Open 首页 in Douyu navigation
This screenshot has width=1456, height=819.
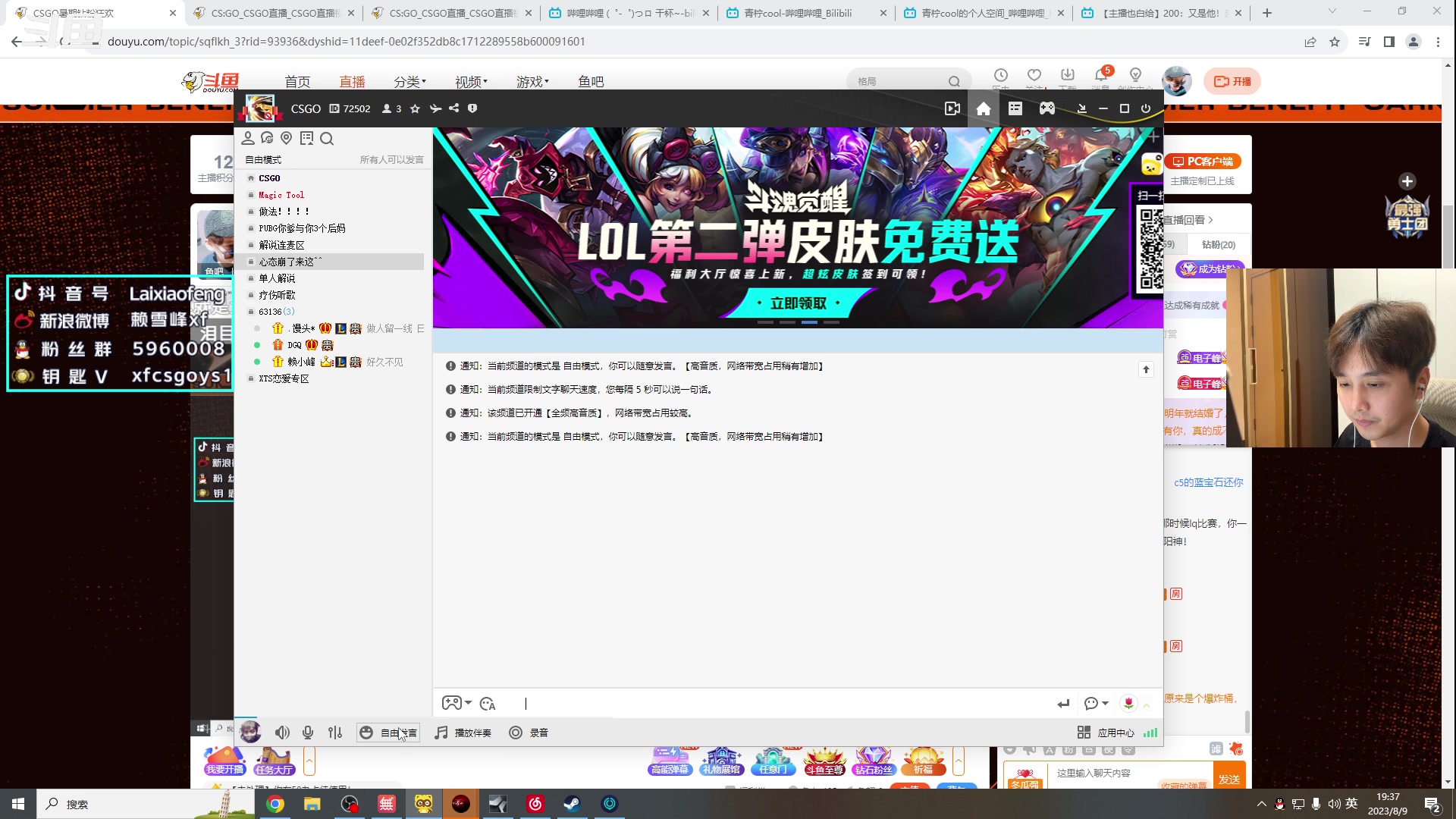(x=297, y=82)
